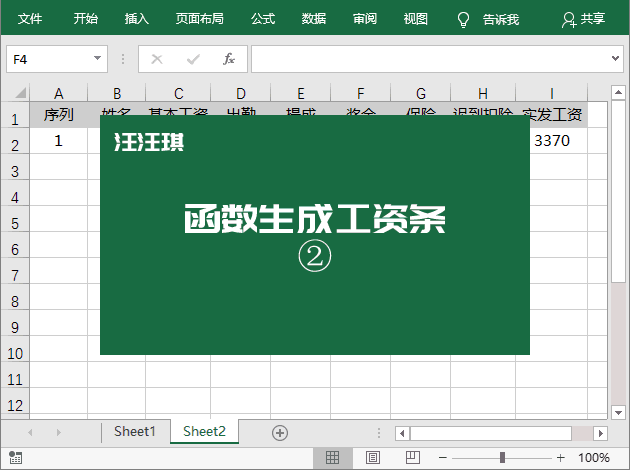
Task: Click the fx insert function icon
Action: 229,59
